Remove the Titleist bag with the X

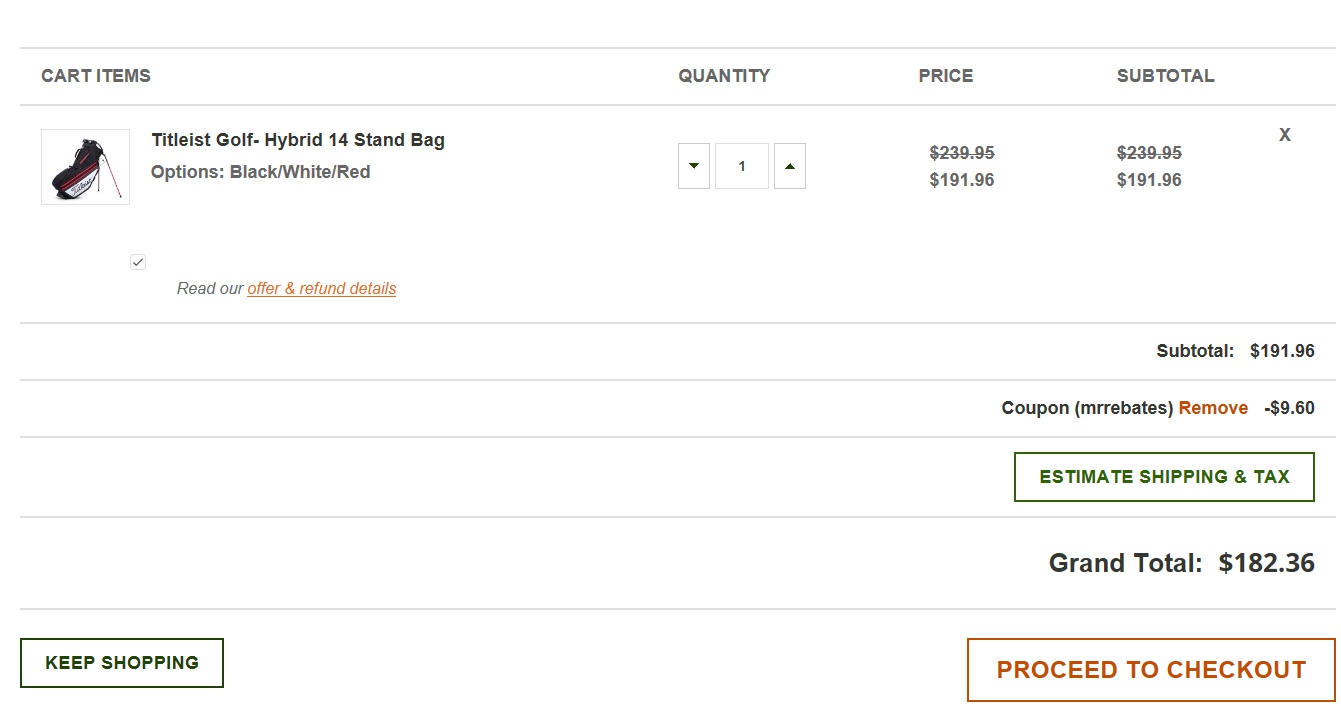click(1285, 135)
